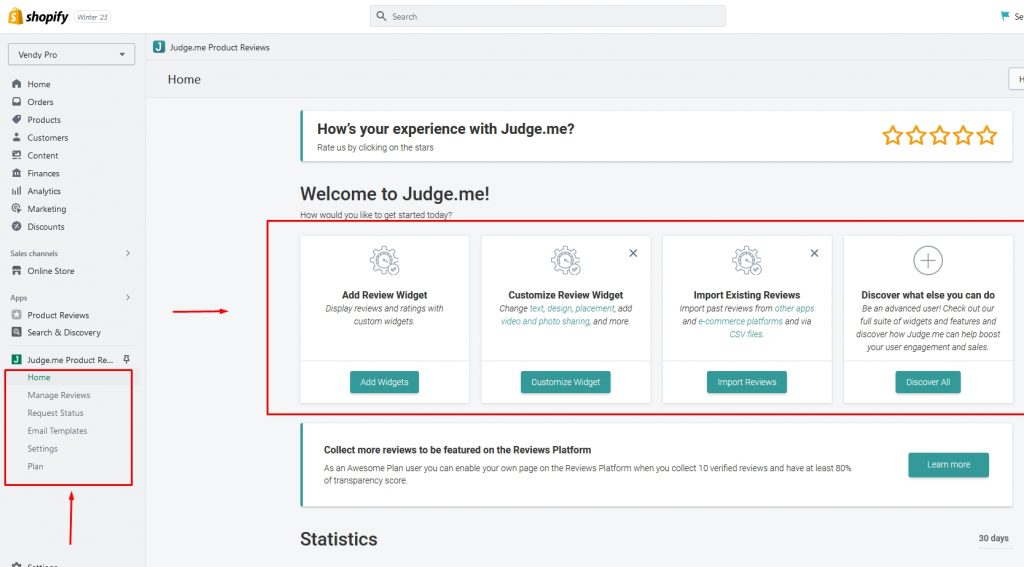The width and height of the screenshot is (1024, 567).
Task: Click the Analytics bar chart icon
Action: (x=16, y=191)
